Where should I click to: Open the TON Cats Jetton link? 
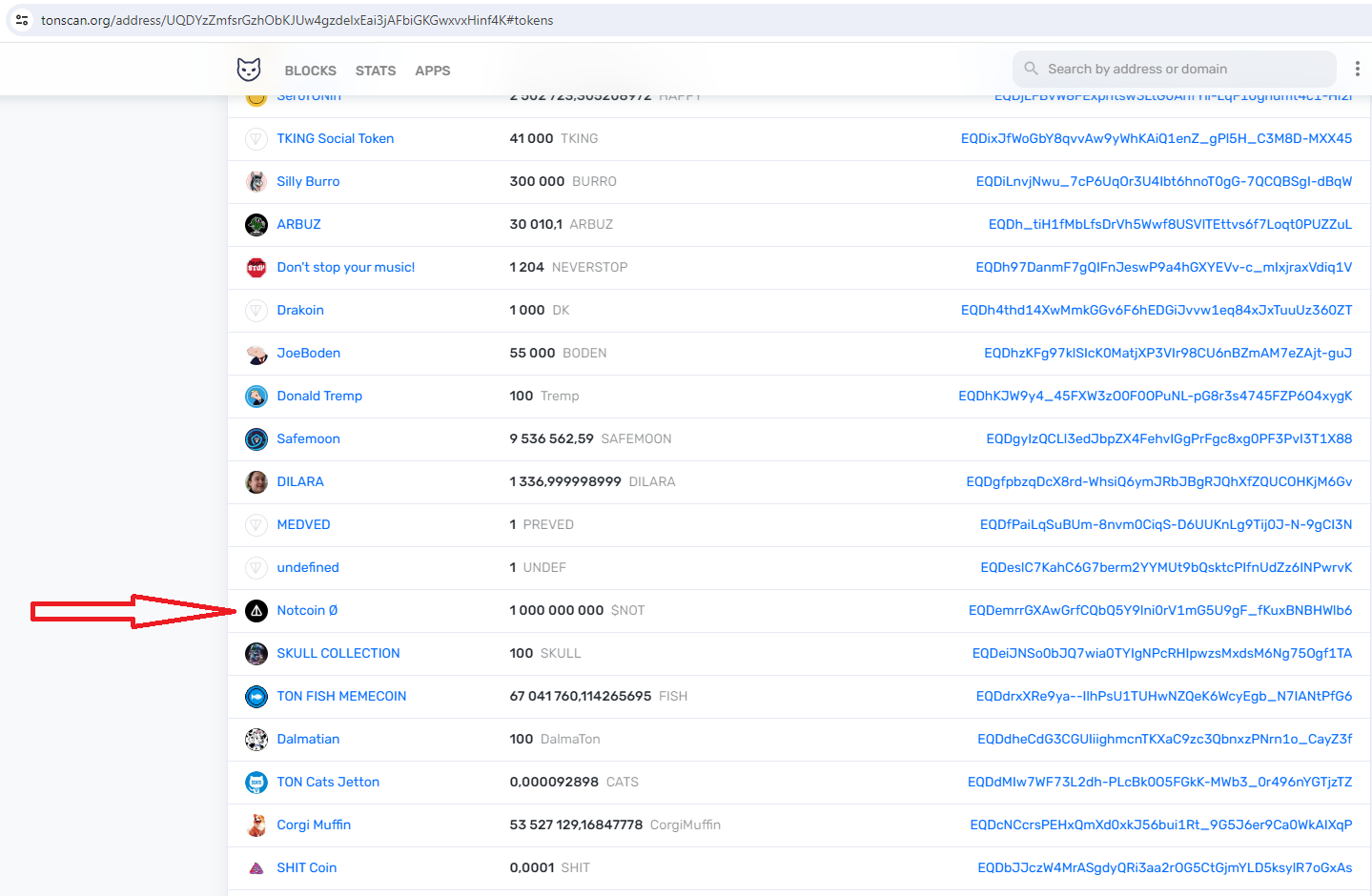(328, 782)
